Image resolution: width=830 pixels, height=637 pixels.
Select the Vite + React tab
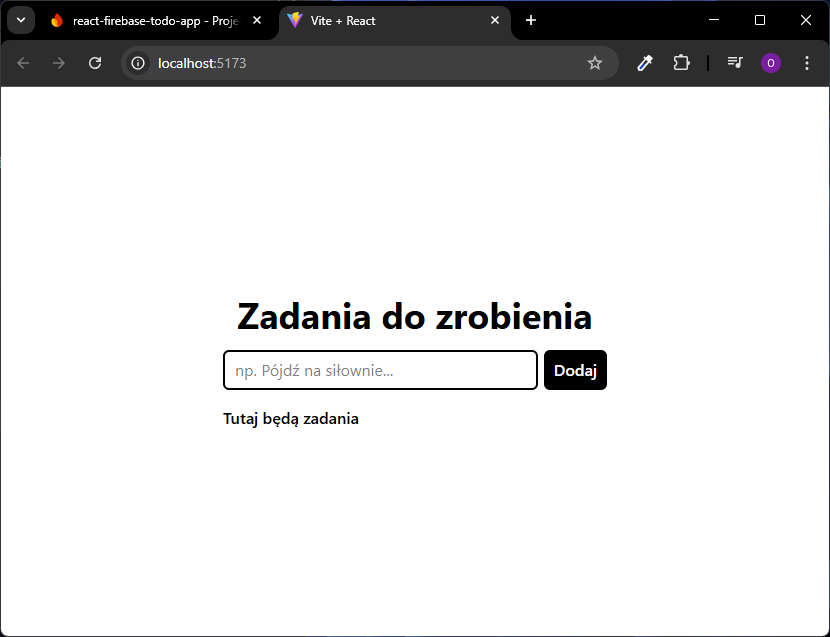(x=395, y=21)
